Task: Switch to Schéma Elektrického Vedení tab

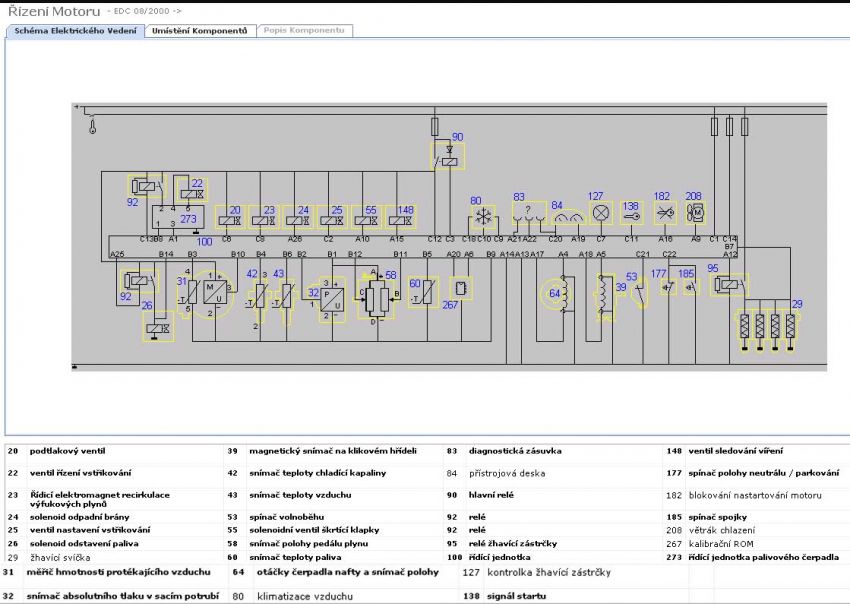Action: click(x=74, y=31)
